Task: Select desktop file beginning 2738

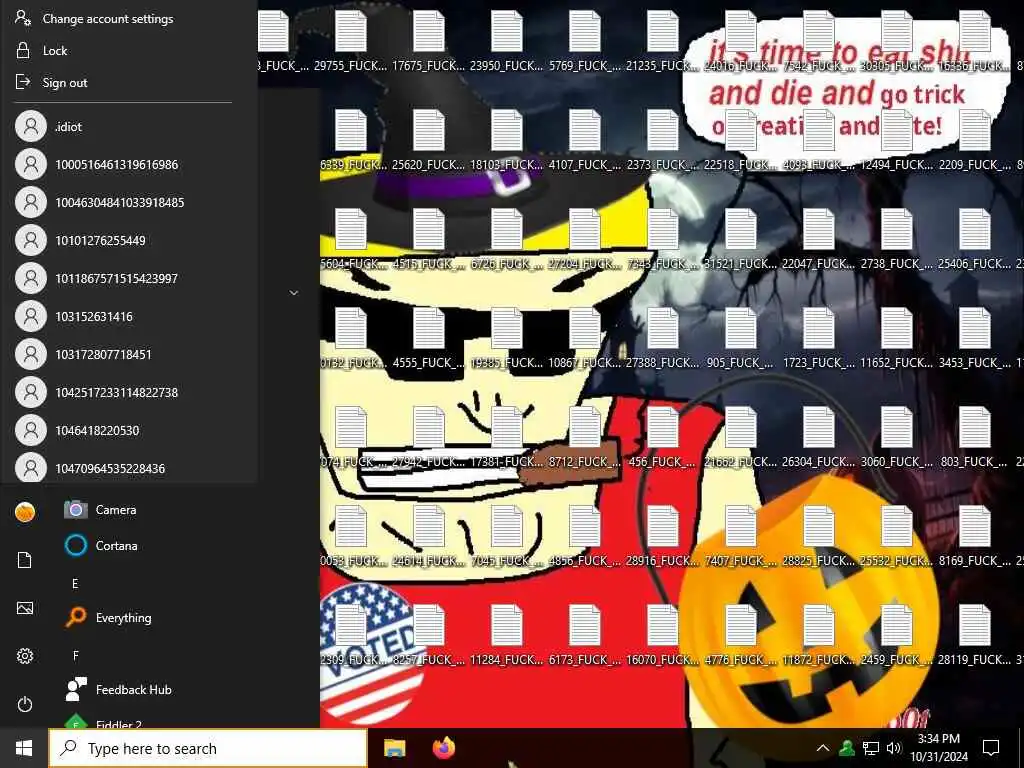Action: click(897, 238)
